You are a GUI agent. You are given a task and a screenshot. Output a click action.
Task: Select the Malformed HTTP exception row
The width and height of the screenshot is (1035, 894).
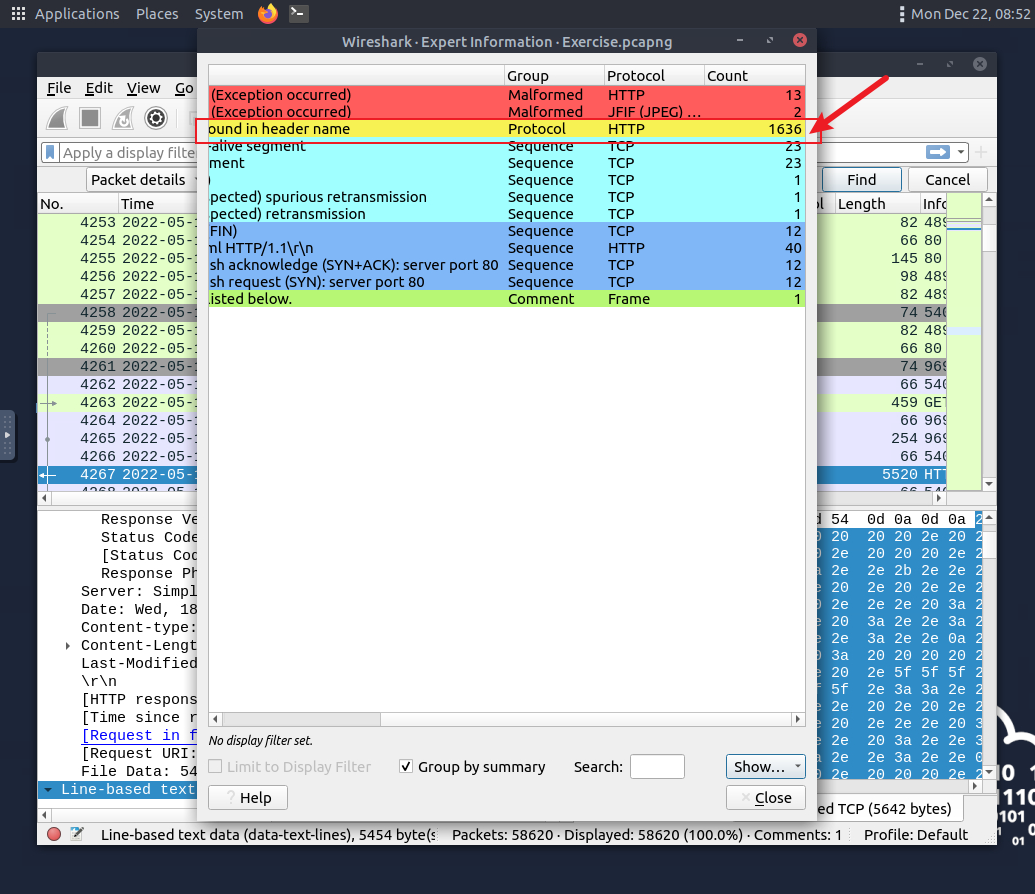tap(506, 94)
